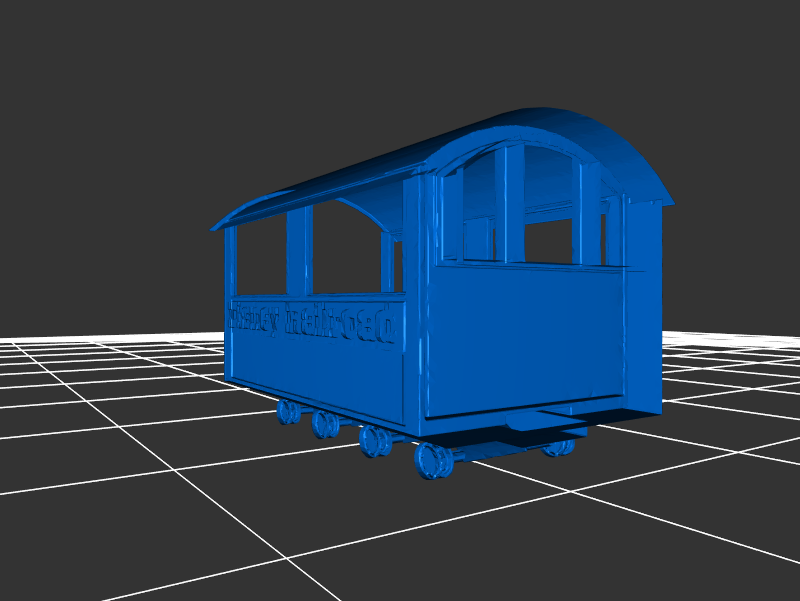
Task: Select the third wheel from the left
Action: [375, 441]
